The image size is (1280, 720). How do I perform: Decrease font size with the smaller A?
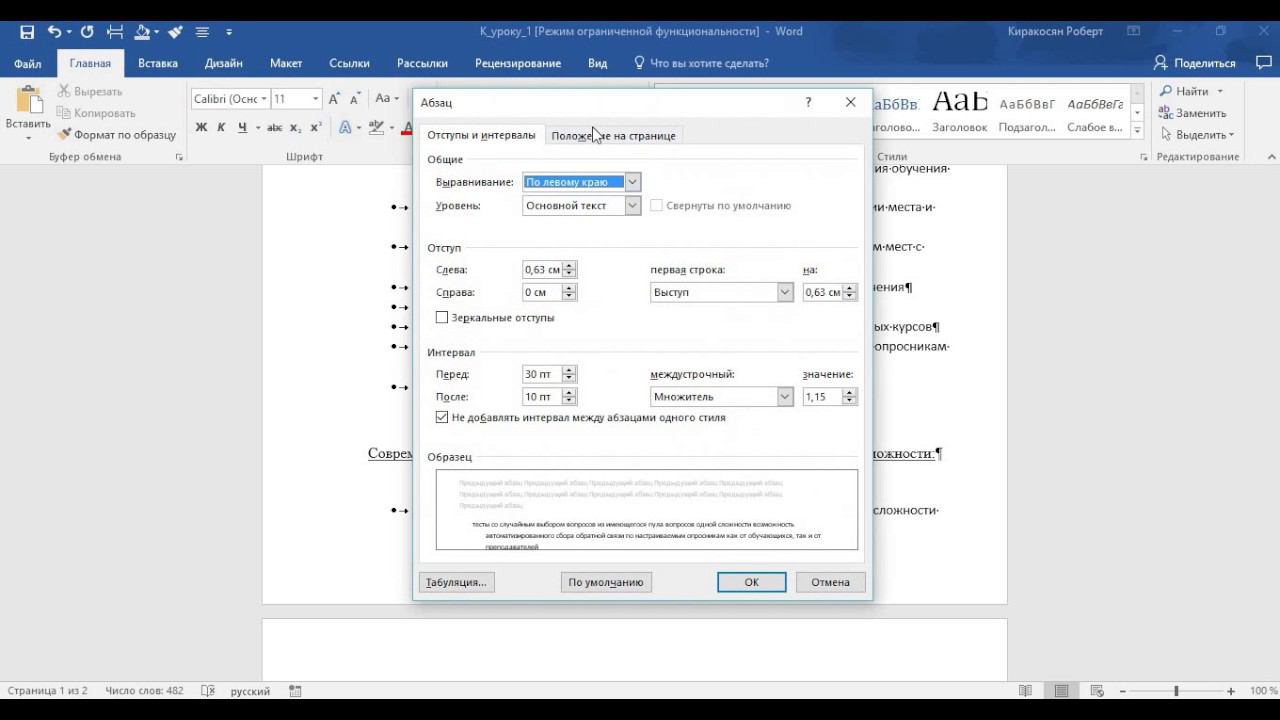(x=353, y=99)
